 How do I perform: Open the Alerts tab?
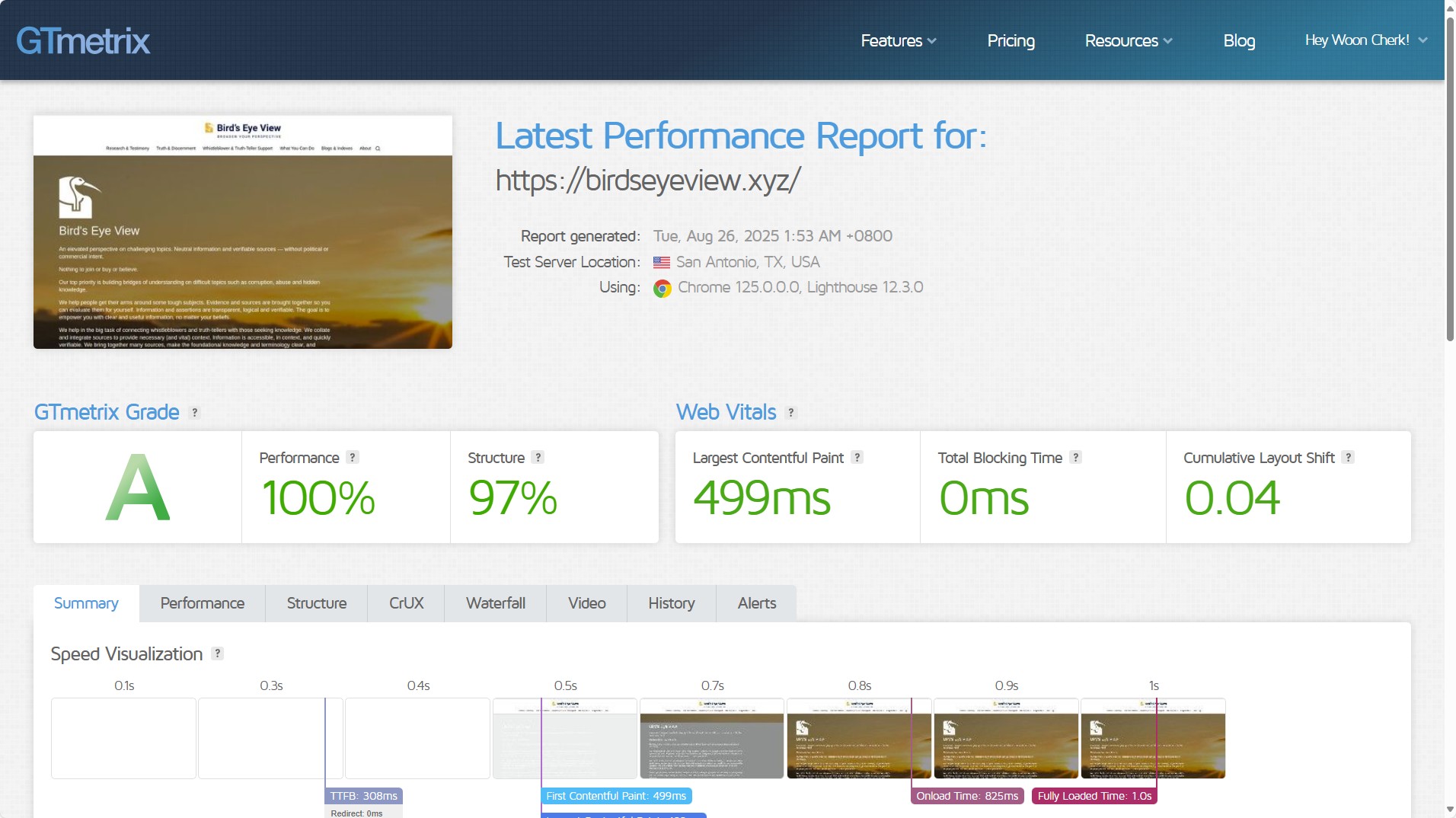(757, 603)
